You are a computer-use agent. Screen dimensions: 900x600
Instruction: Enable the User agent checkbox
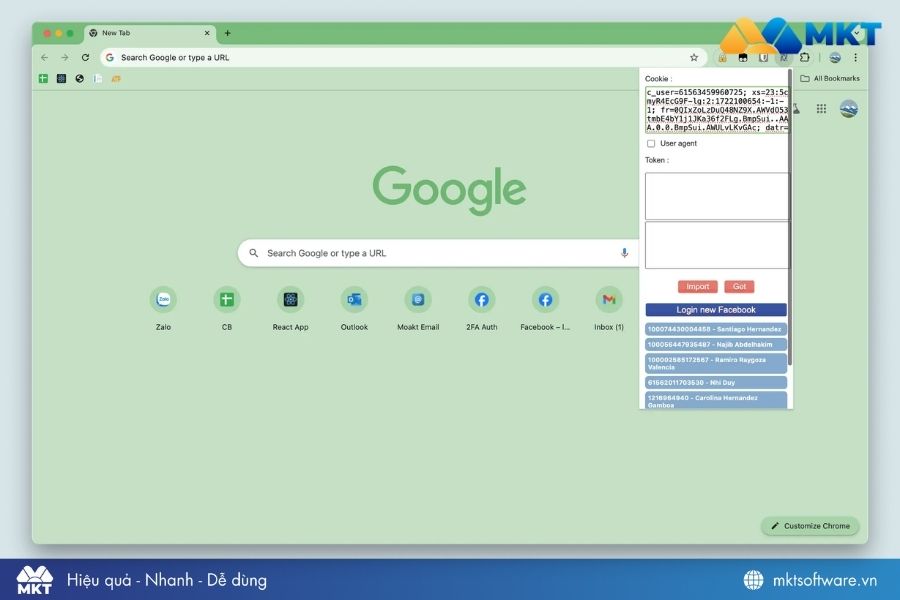650,142
